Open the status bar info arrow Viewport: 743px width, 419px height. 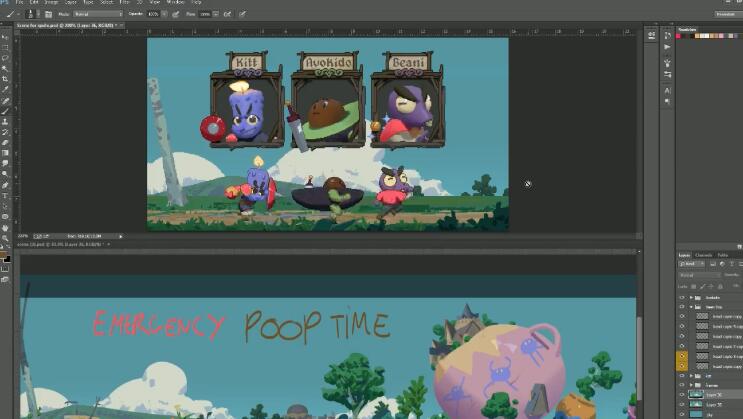click(x=120, y=236)
